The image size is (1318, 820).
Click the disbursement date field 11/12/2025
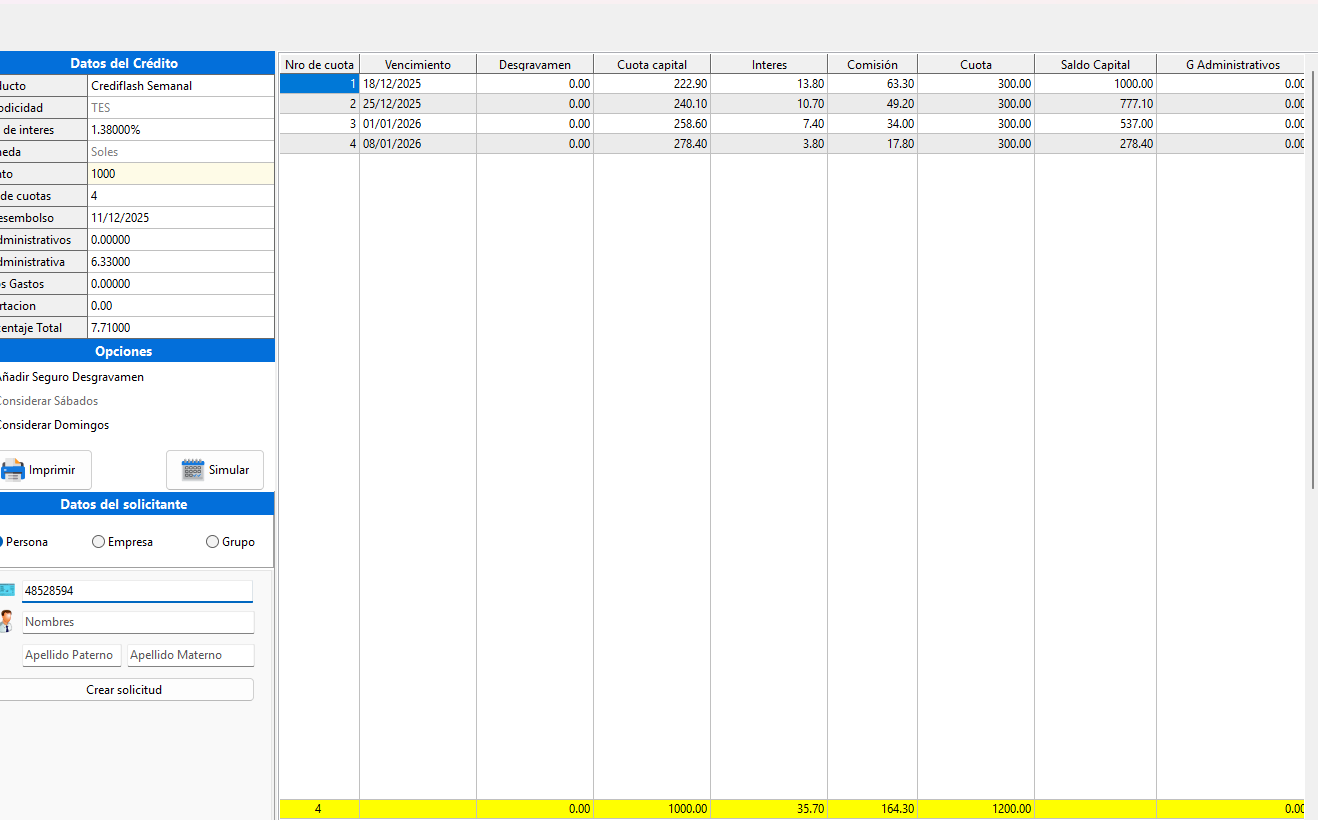point(180,218)
